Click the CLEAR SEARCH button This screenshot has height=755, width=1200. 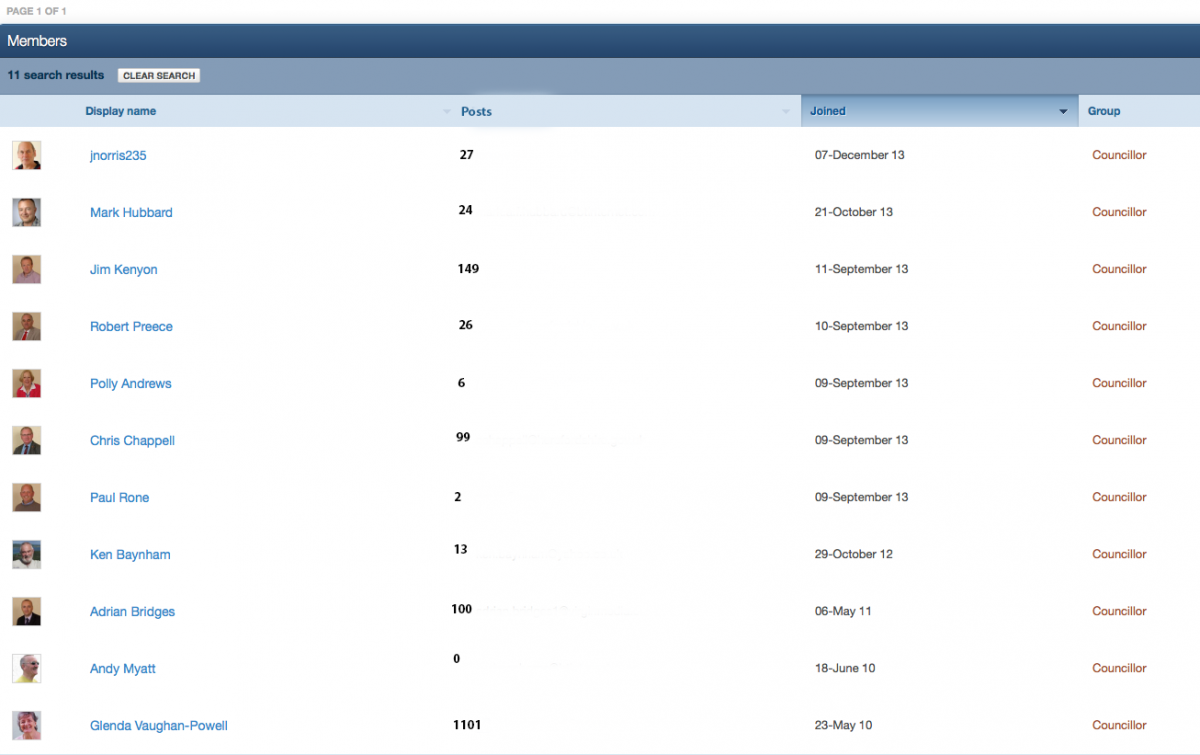[159, 76]
